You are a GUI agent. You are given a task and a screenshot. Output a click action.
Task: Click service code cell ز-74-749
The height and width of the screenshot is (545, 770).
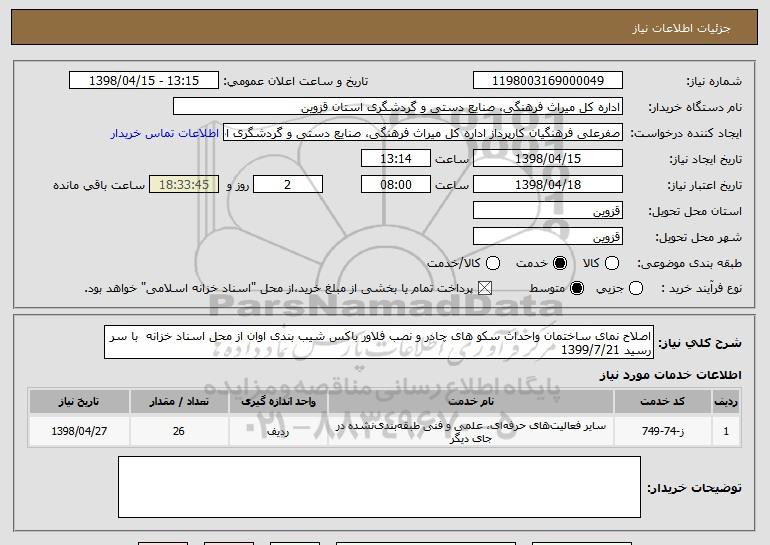[662, 431]
